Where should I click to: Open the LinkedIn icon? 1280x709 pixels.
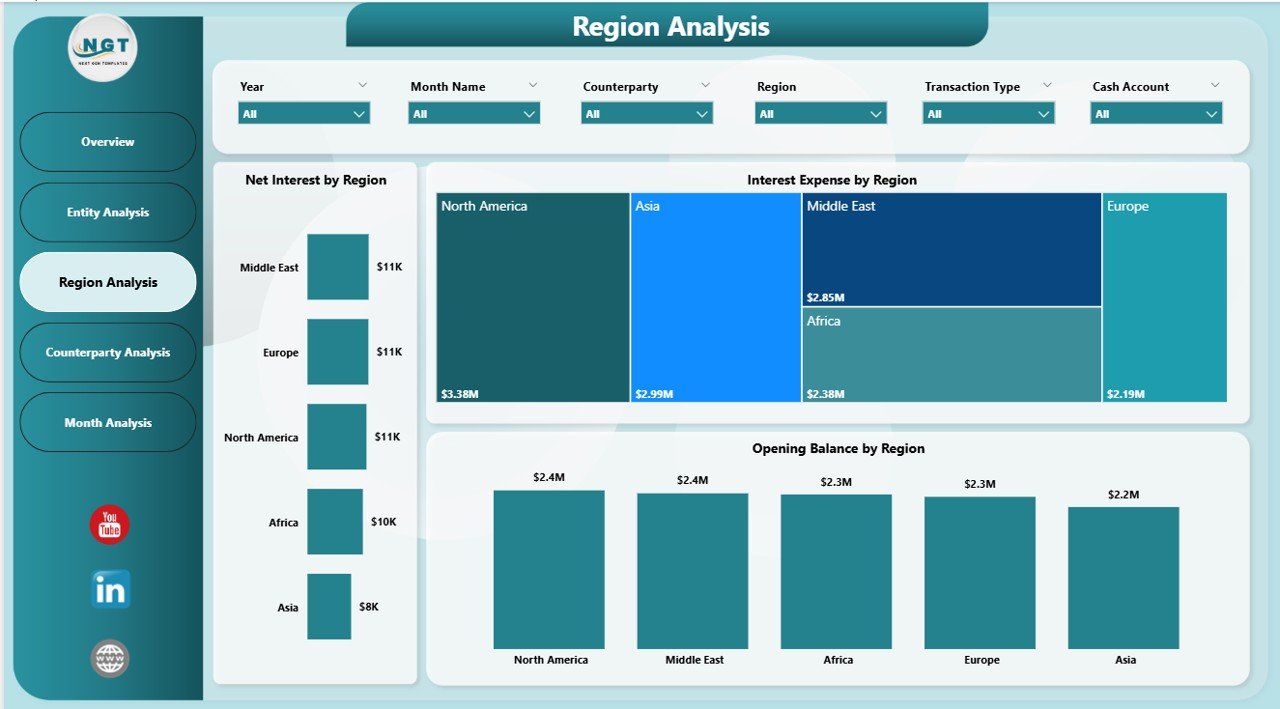point(108,590)
